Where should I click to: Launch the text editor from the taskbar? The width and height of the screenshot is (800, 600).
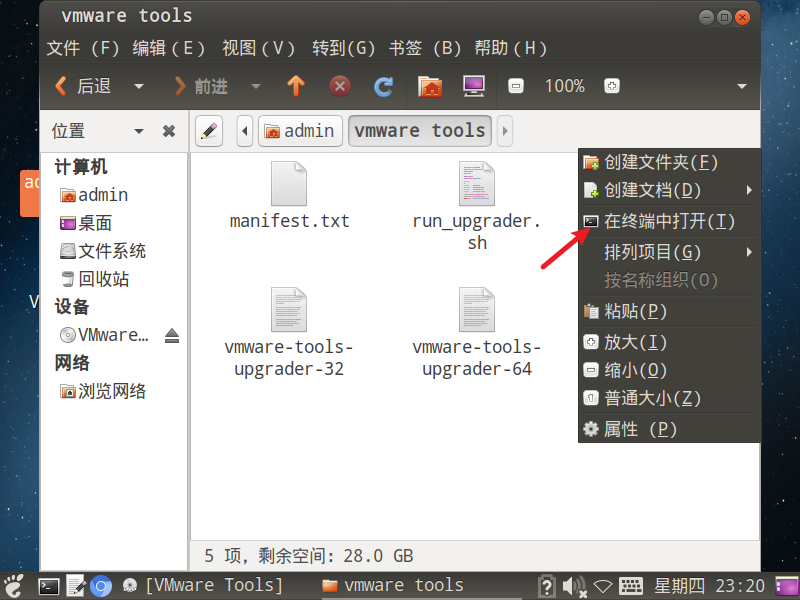[76, 586]
